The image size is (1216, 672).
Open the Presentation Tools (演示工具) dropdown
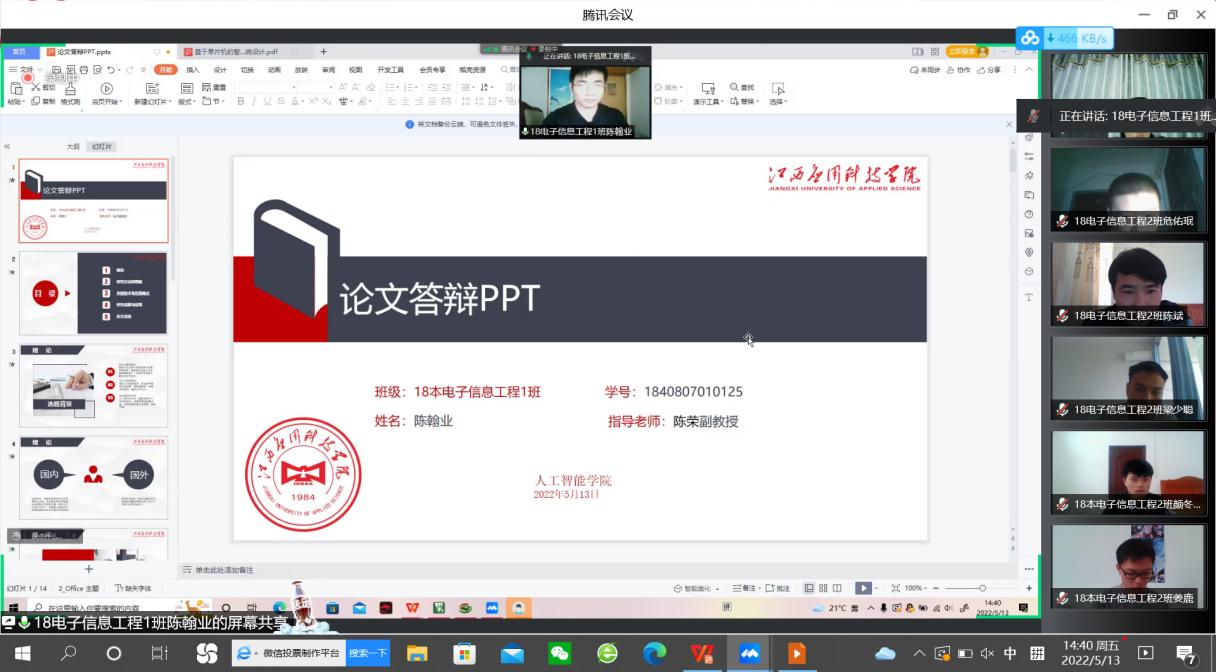point(707,102)
